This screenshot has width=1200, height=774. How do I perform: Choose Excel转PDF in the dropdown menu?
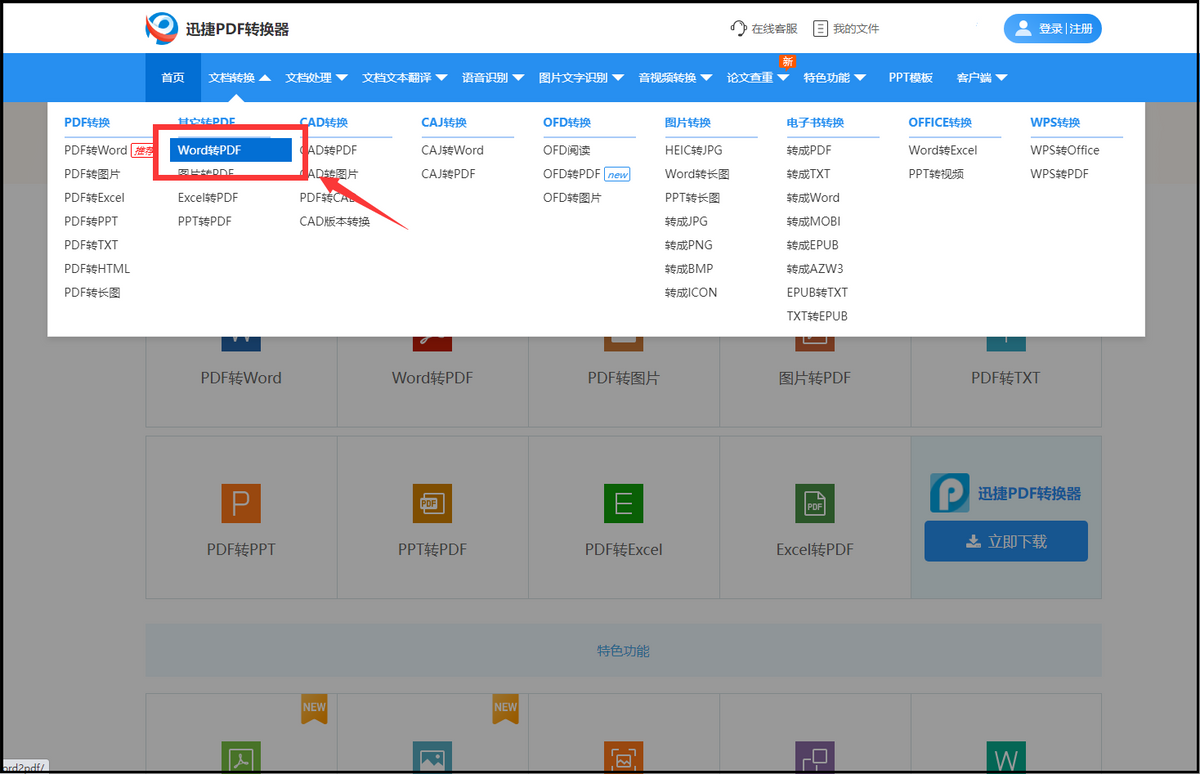tap(208, 198)
